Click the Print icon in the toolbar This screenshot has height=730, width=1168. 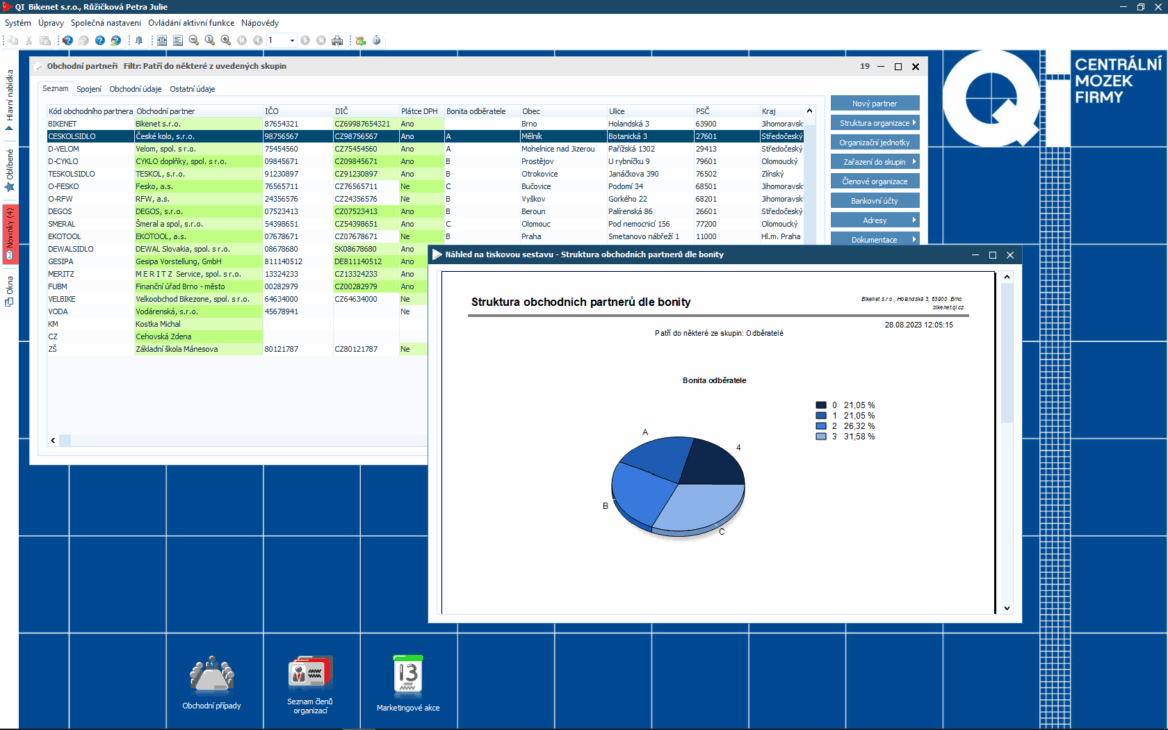(337, 40)
